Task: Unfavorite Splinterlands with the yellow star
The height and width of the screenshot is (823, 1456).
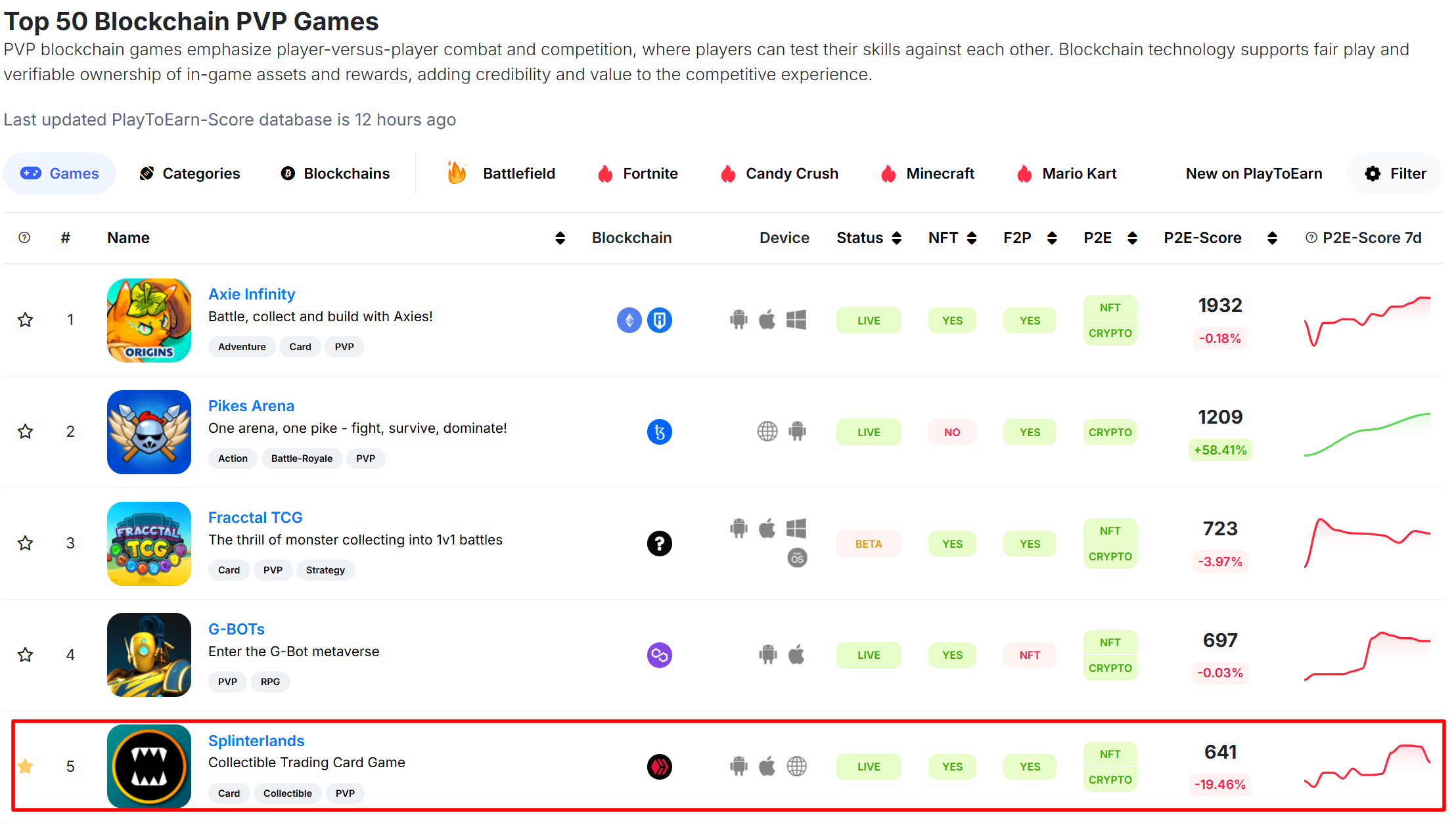Action: click(25, 767)
